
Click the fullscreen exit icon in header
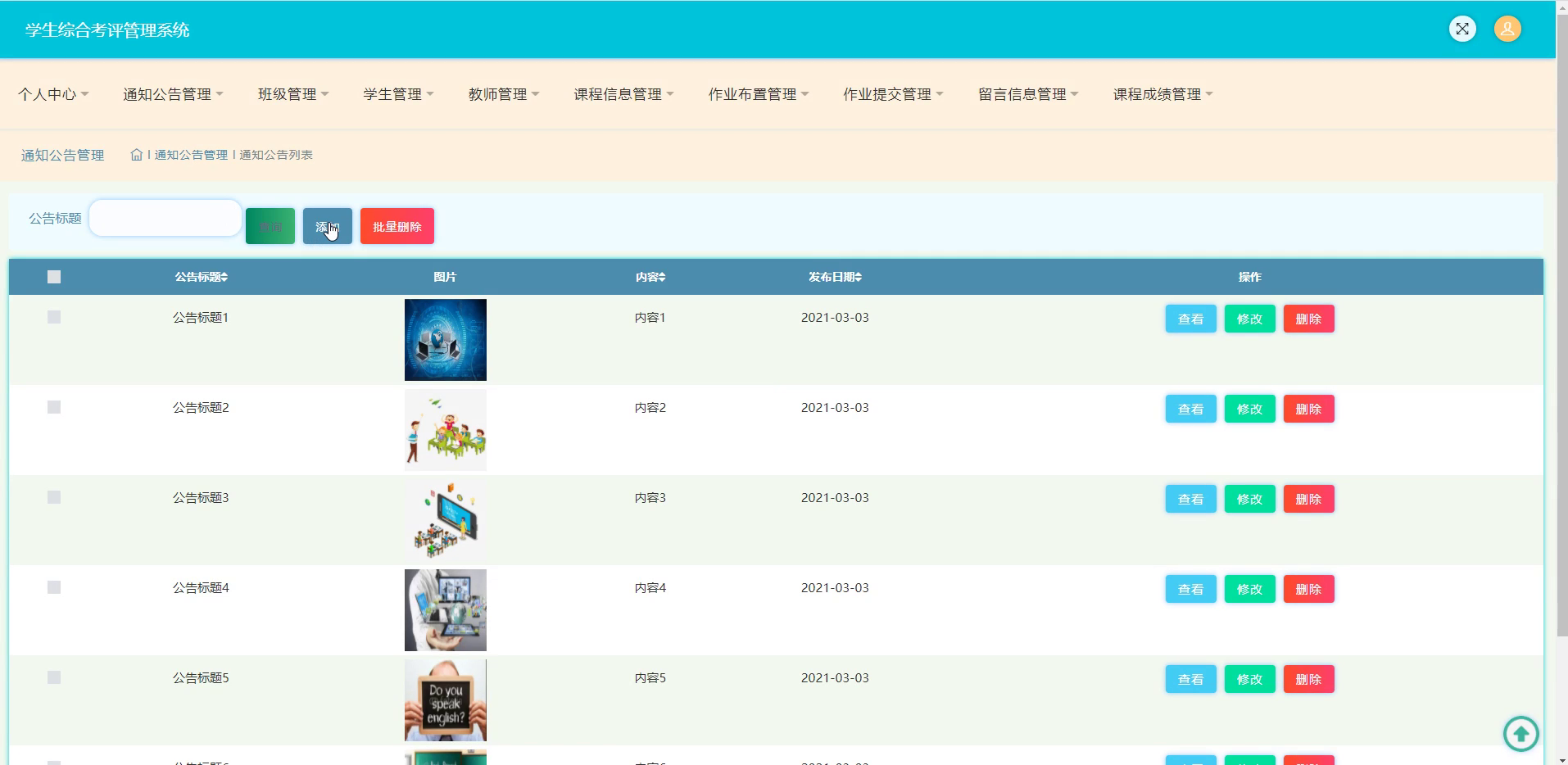1462,29
